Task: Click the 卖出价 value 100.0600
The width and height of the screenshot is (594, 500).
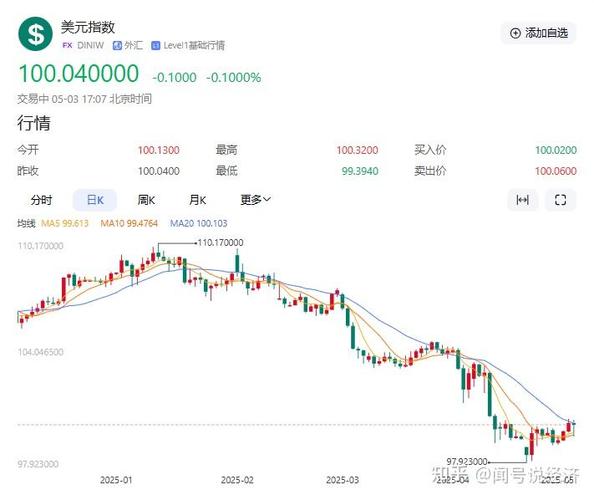Action: (x=556, y=171)
